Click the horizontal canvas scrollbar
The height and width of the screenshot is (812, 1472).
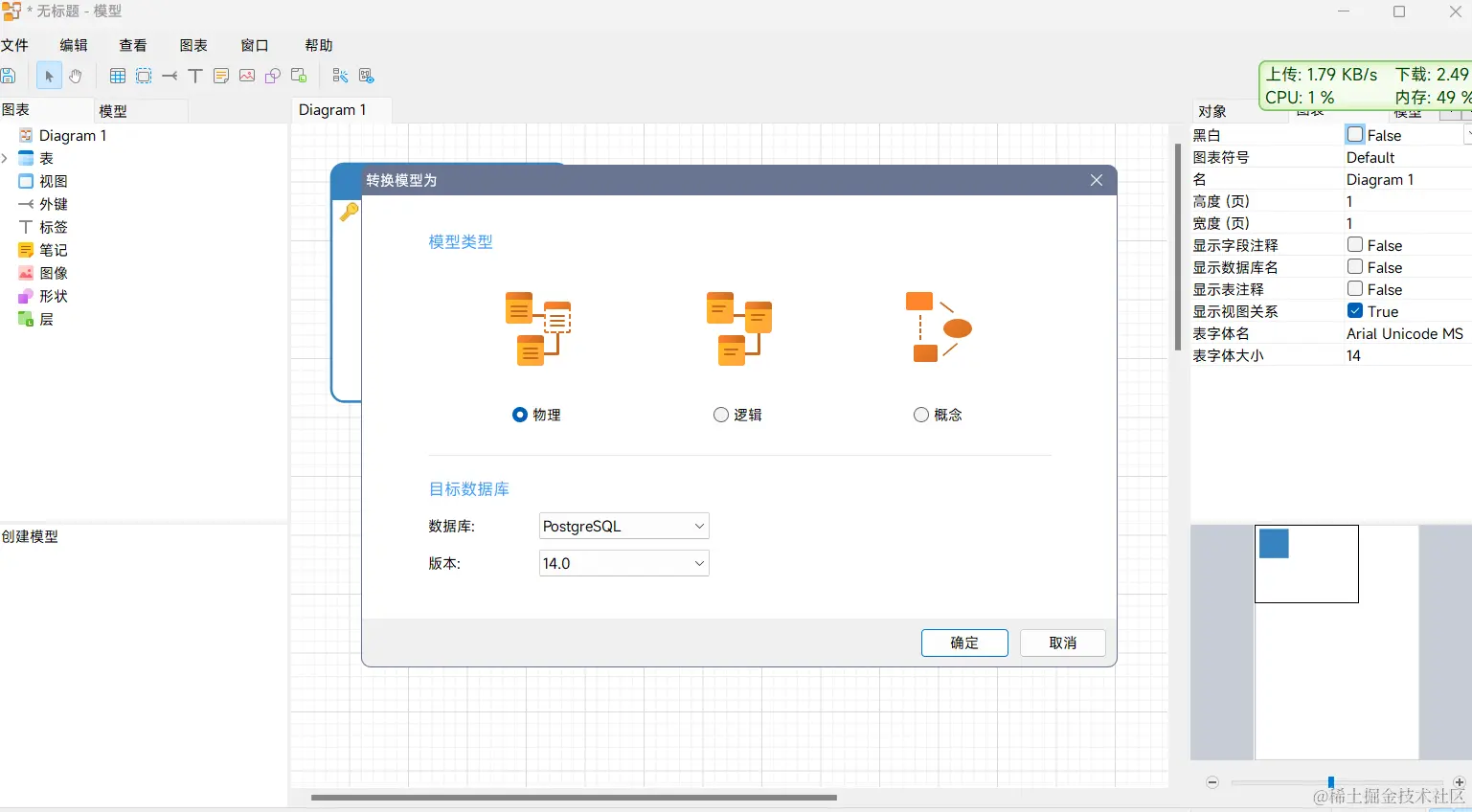pyautogui.click(x=574, y=797)
